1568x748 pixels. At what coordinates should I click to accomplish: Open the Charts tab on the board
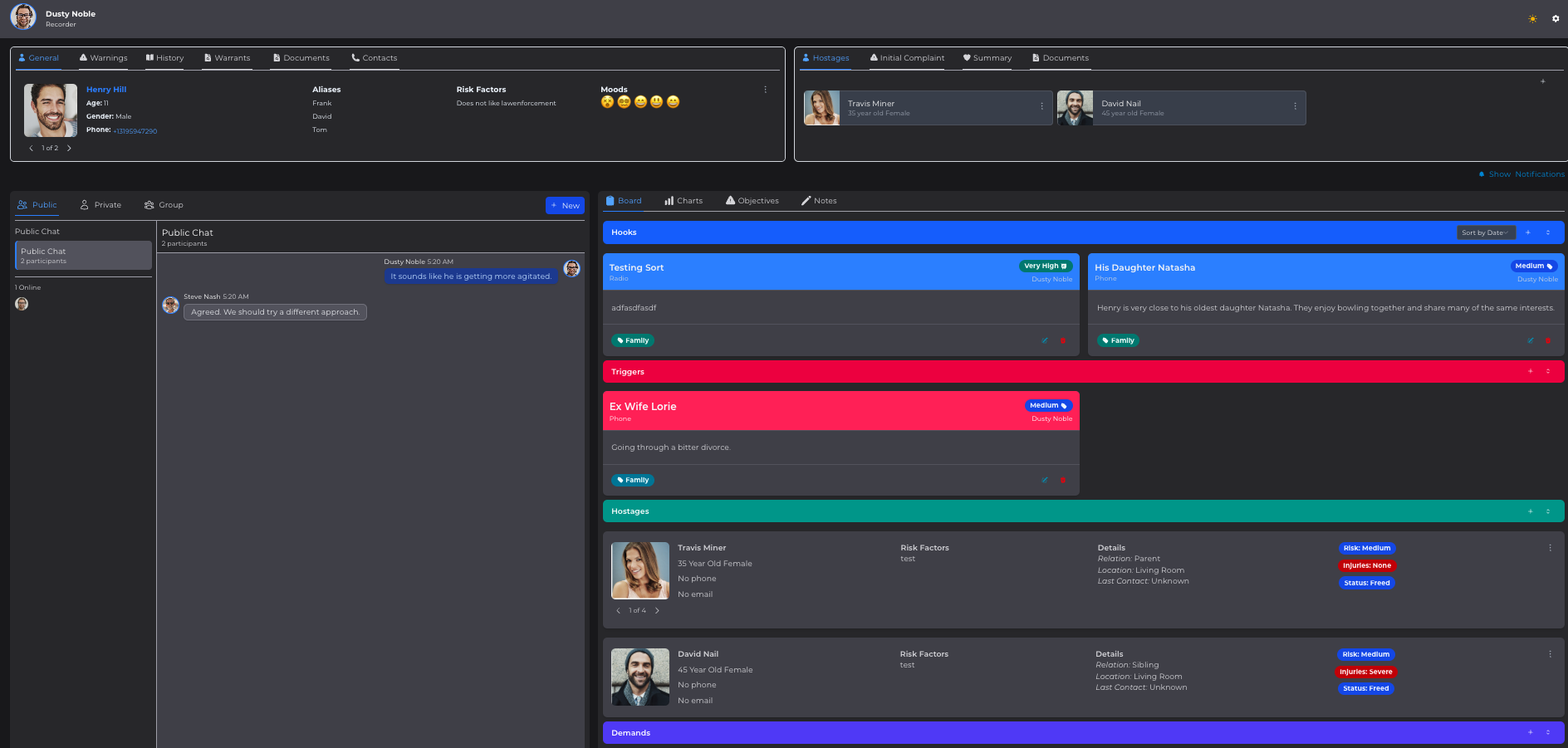(684, 200)
